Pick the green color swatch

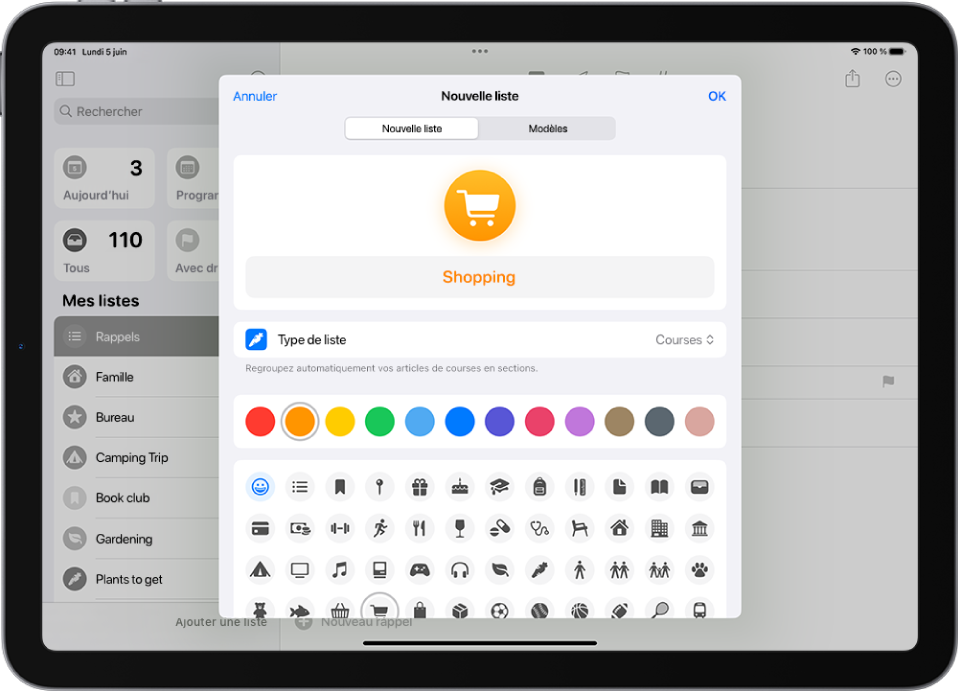tap(380, 422)
